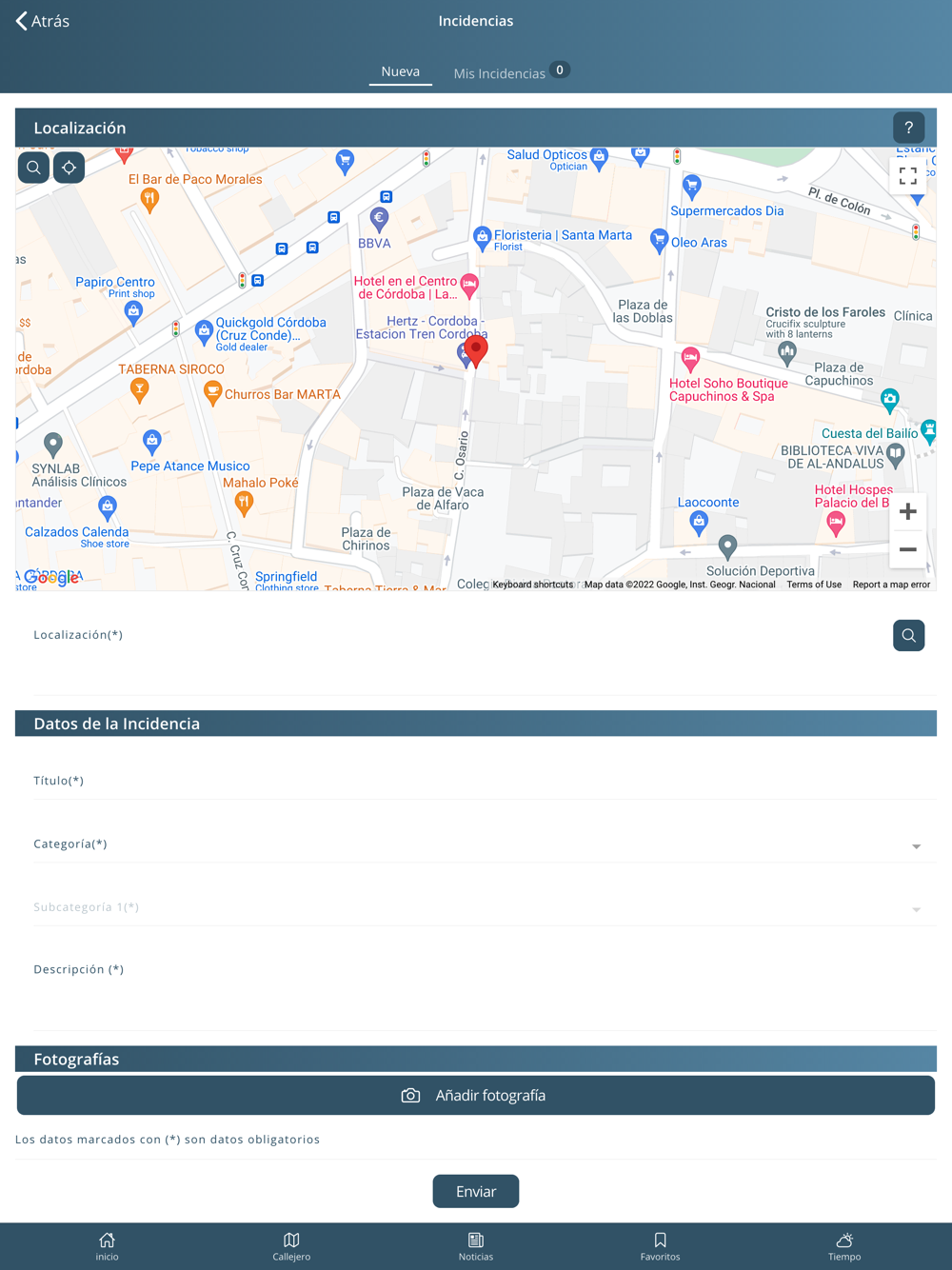Viewport: 952px width, 1270px height.
Task: Select the El Bar de Paco Morales marker
Action: point(149,199)
